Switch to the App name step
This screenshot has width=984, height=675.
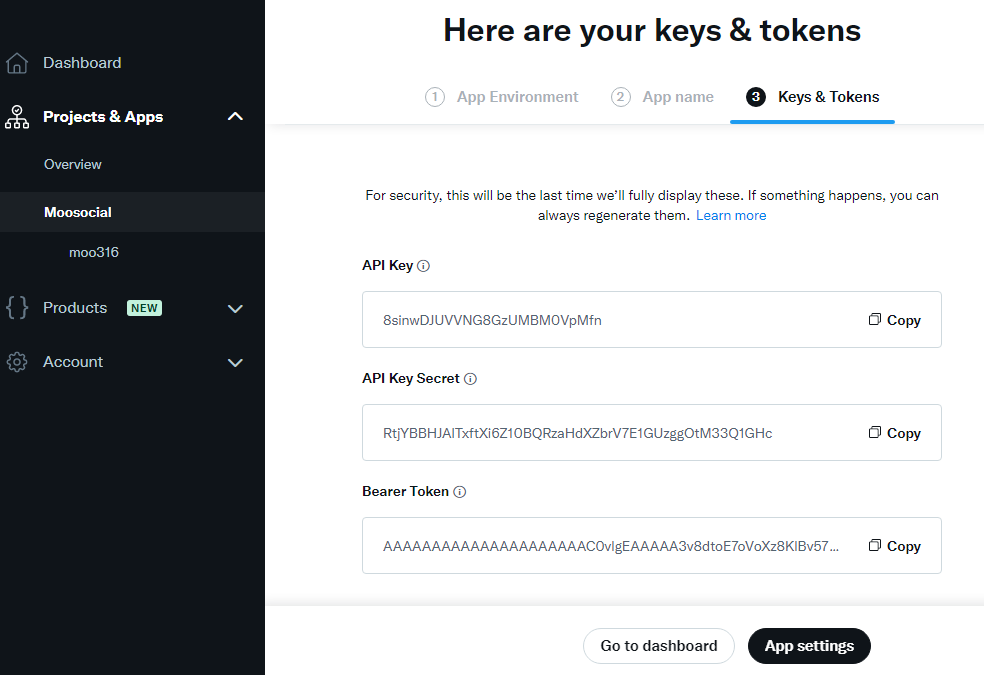(662, 97)
